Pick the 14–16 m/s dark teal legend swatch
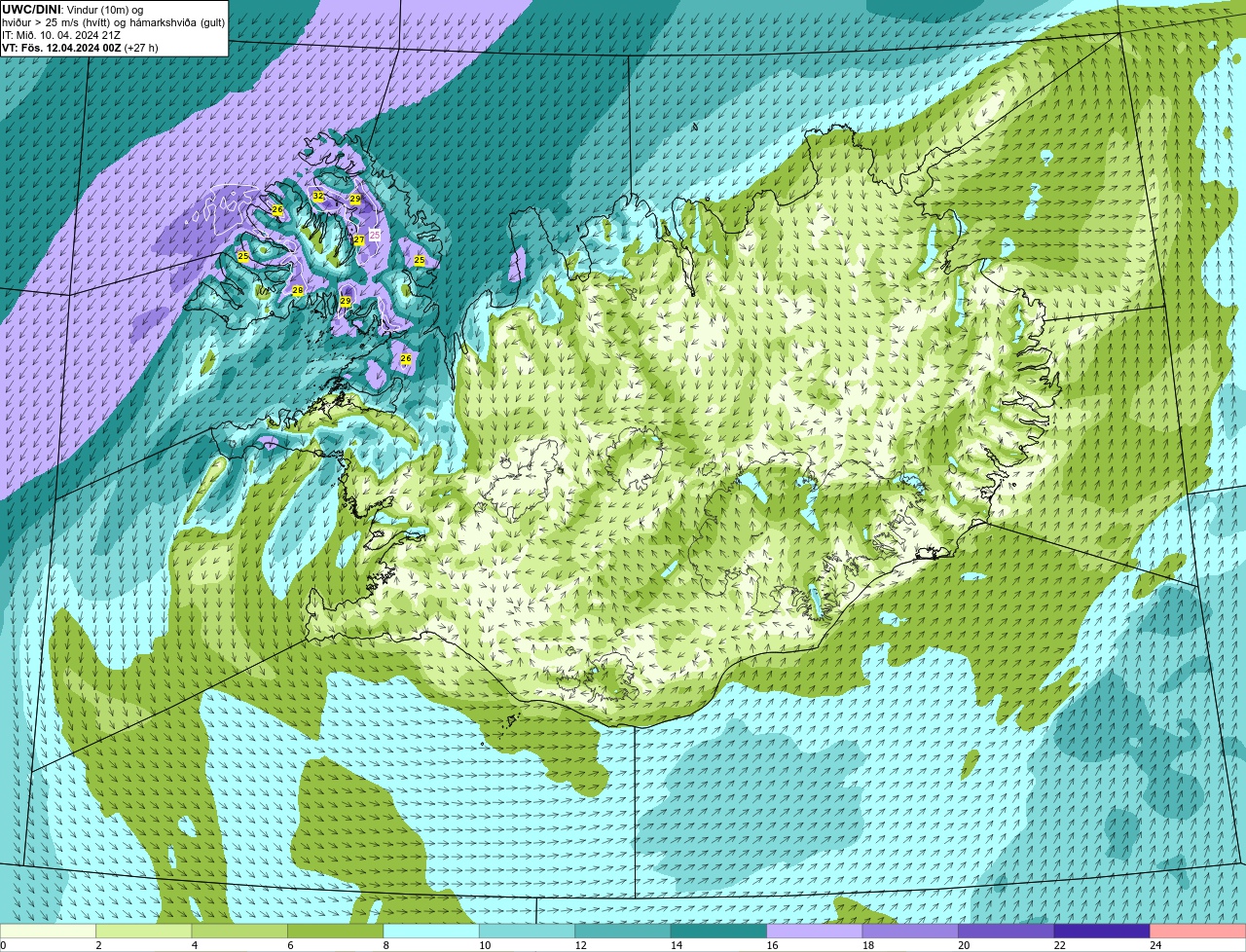1246x952 pixels. coord(719,931)
